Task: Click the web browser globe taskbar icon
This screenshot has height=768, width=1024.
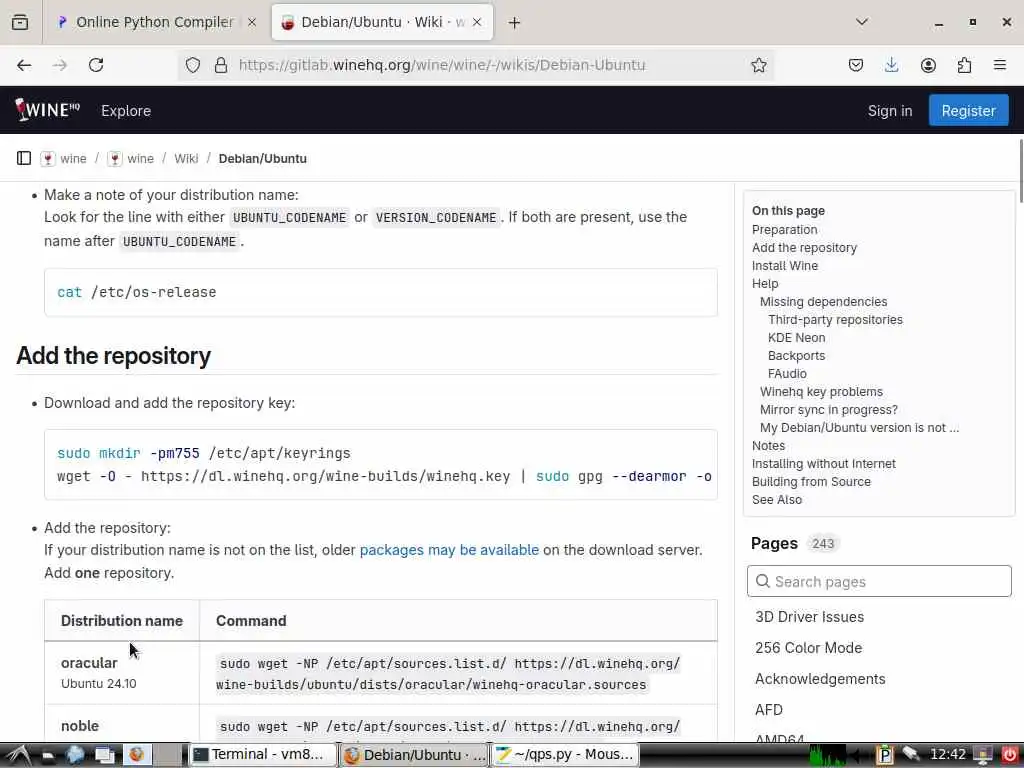Action: click(75, 755)
